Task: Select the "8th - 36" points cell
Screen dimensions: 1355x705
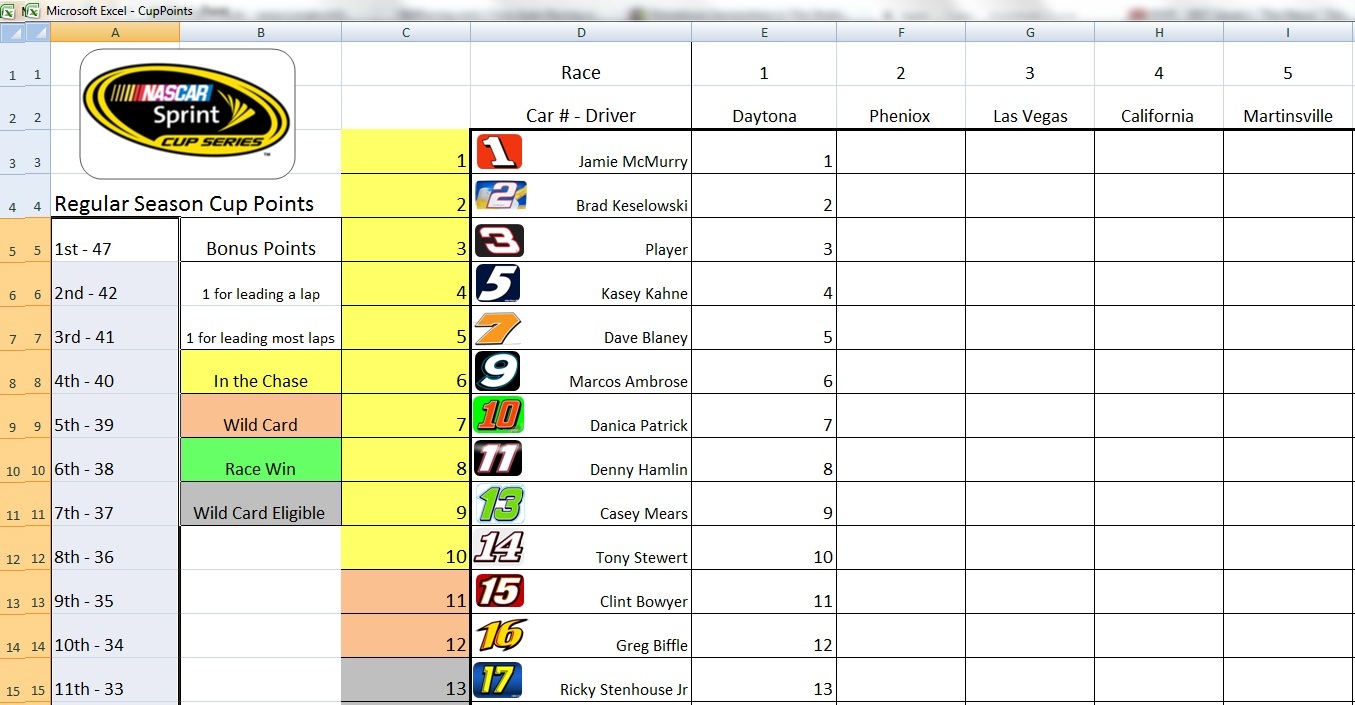Action: point(116,548)
